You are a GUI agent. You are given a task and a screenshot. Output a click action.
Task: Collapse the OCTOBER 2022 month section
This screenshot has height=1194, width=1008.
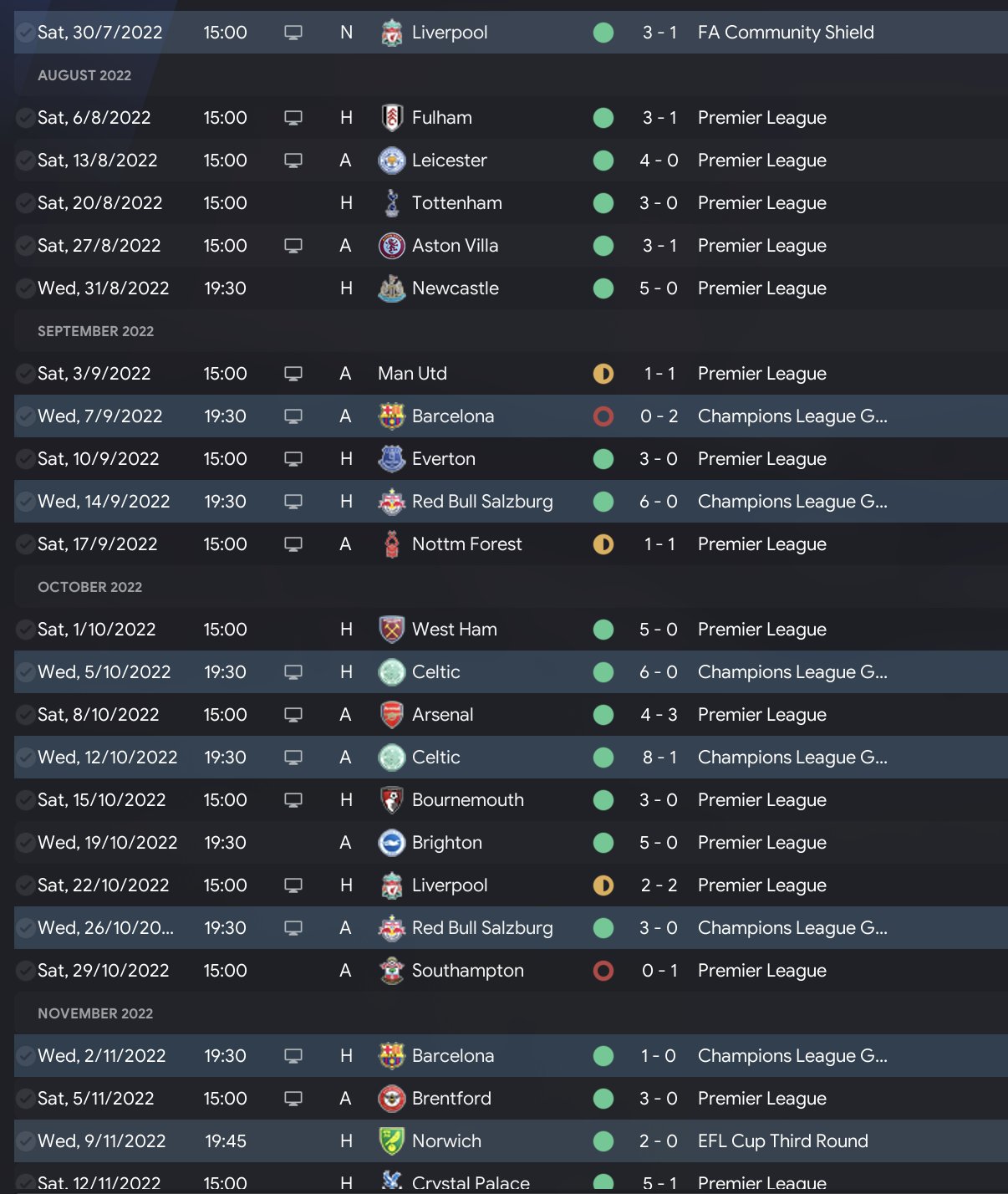coord(89,587)
